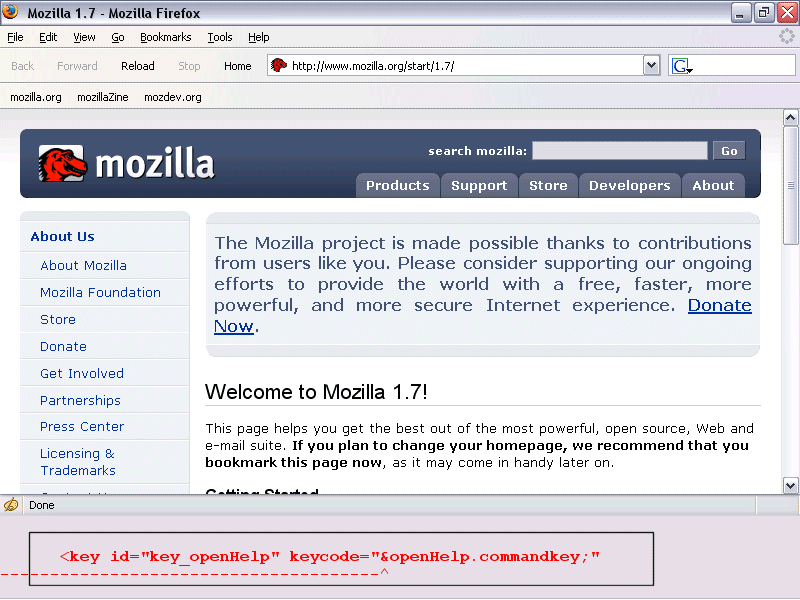
Task: Open the Developers tab
Action: tap(629, 185)
